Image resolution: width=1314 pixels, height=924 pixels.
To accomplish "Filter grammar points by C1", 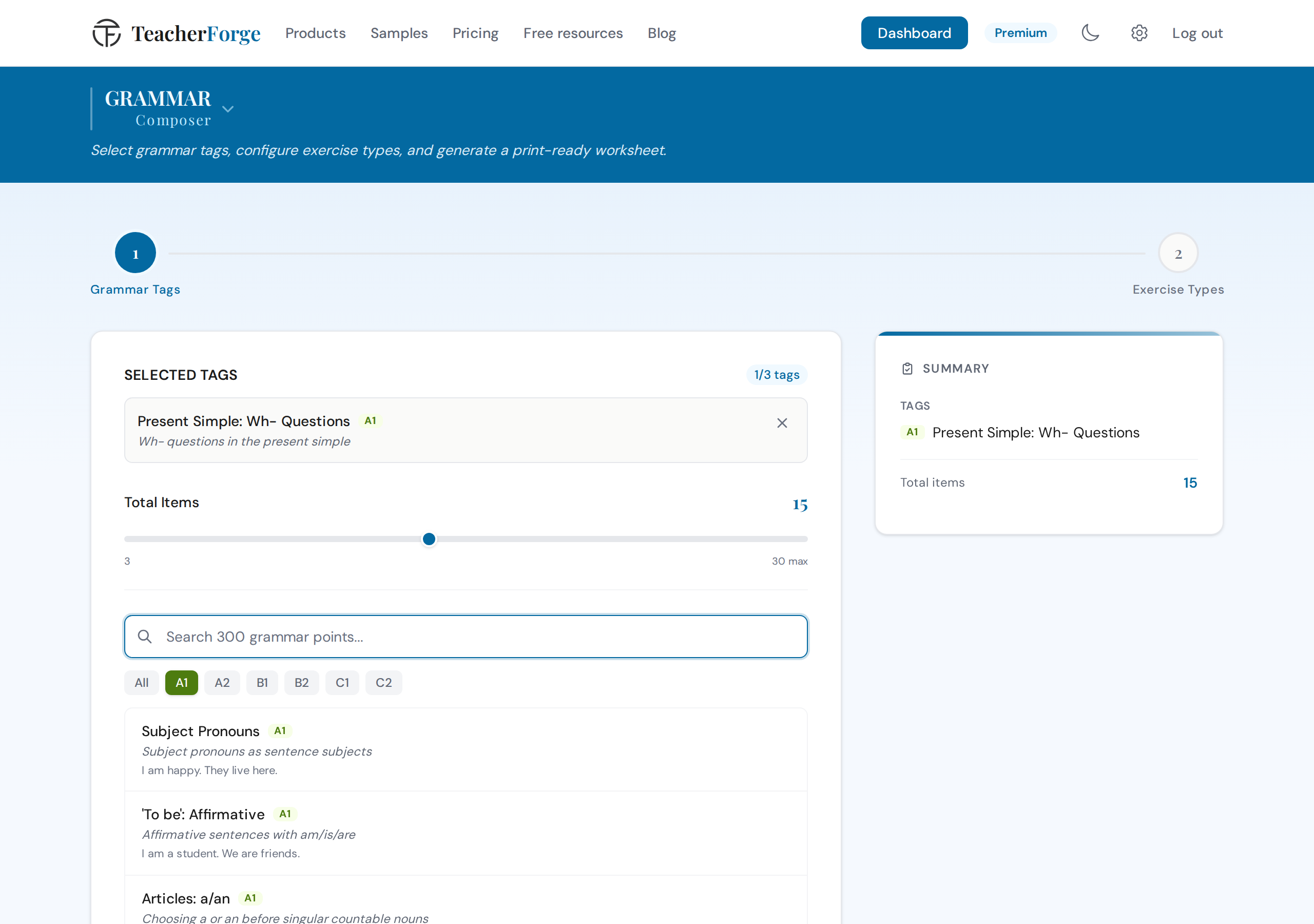I will coord(342,682).
